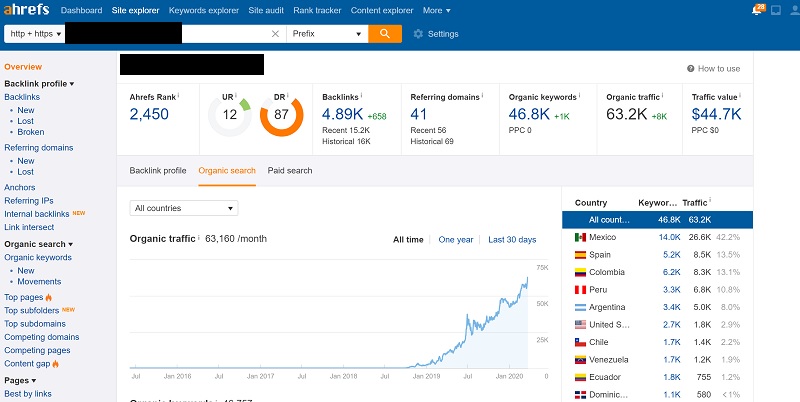Image resolution: width=800 pixels, height=402 pixels.
Task: Open Rank tracker in top navigation
Action: (317, 10)
